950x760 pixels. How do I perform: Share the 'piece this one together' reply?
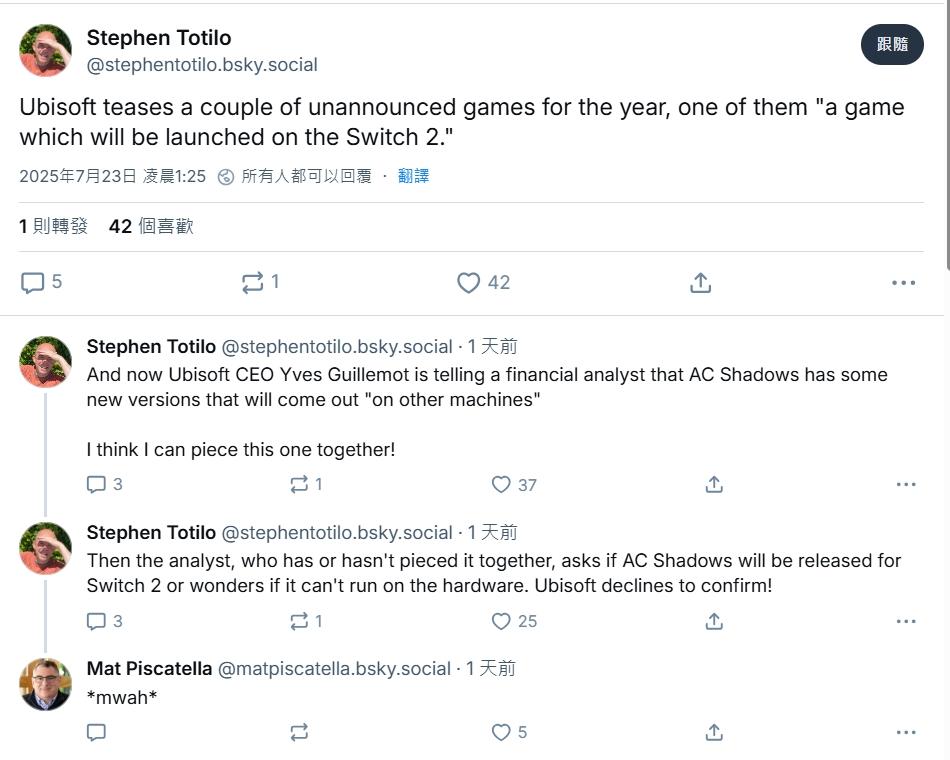[714, 484]
